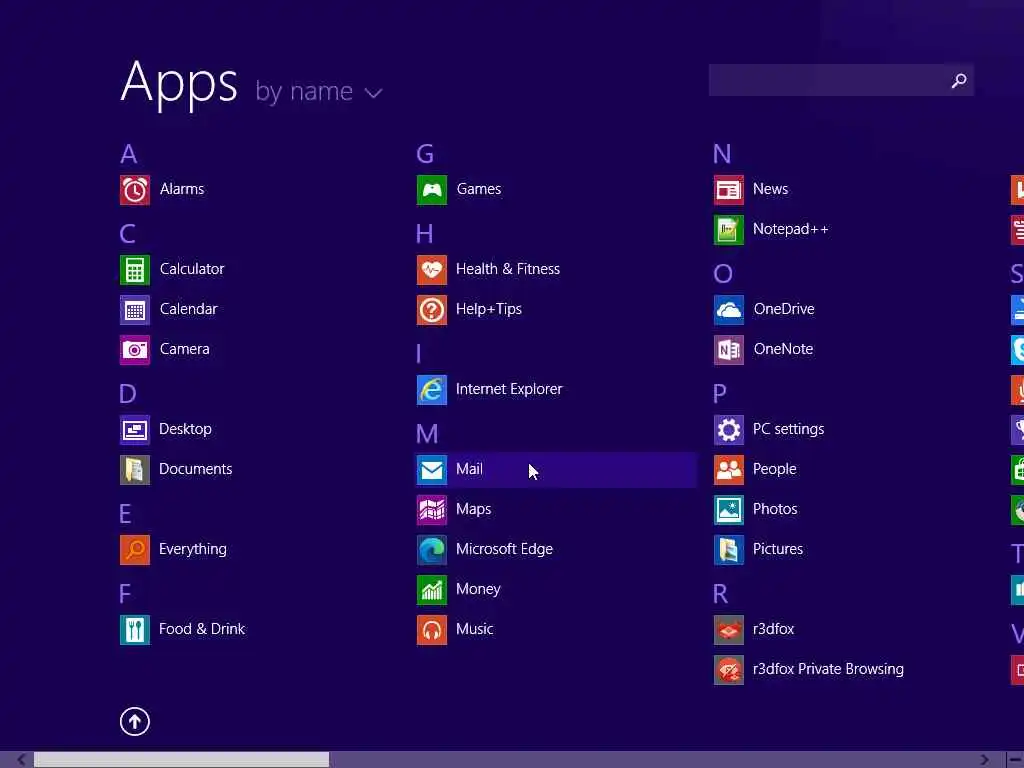
Task: Click the letter N group header
Action: [x=722, y=154]
